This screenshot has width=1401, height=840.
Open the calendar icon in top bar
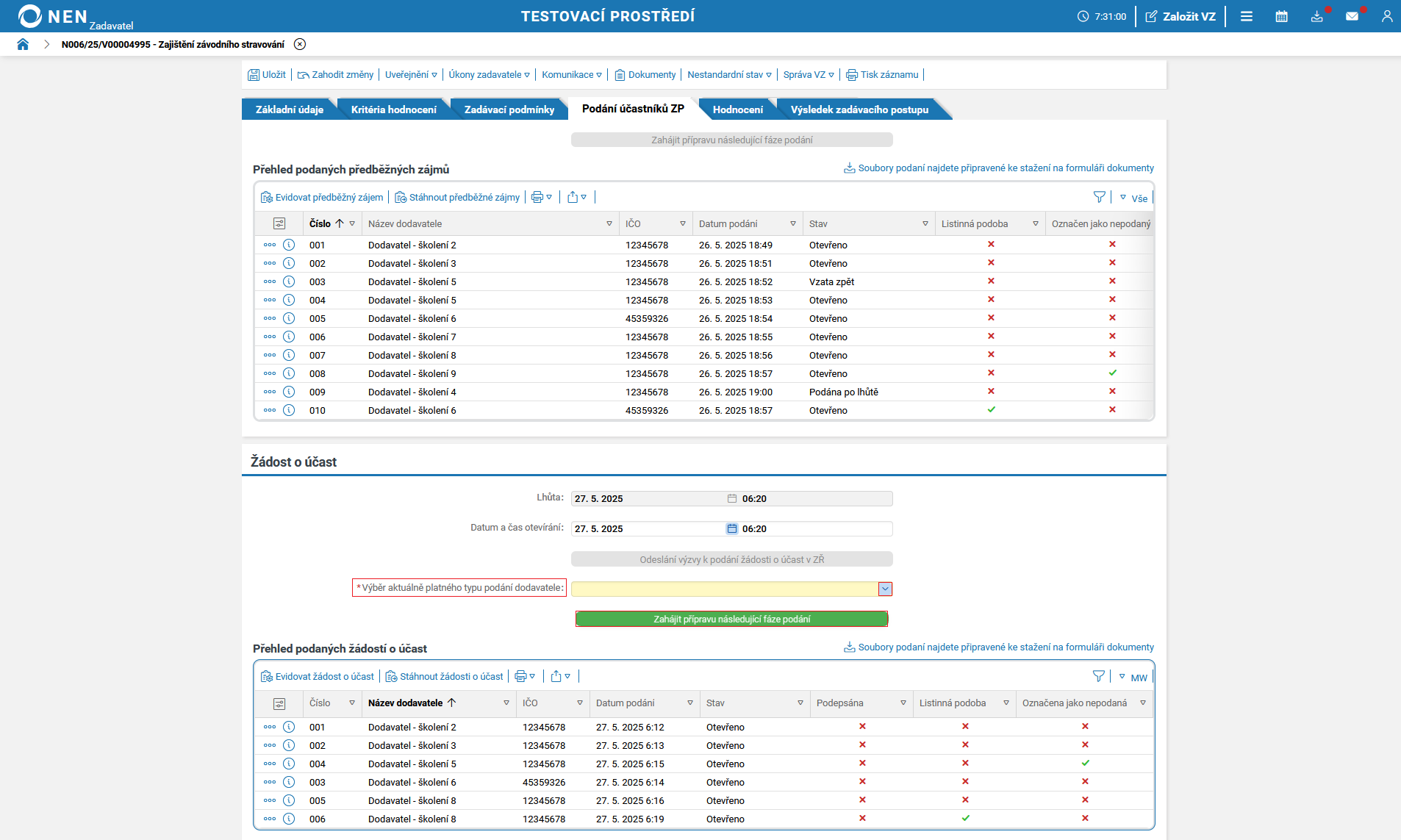[x=1281, y=16]
